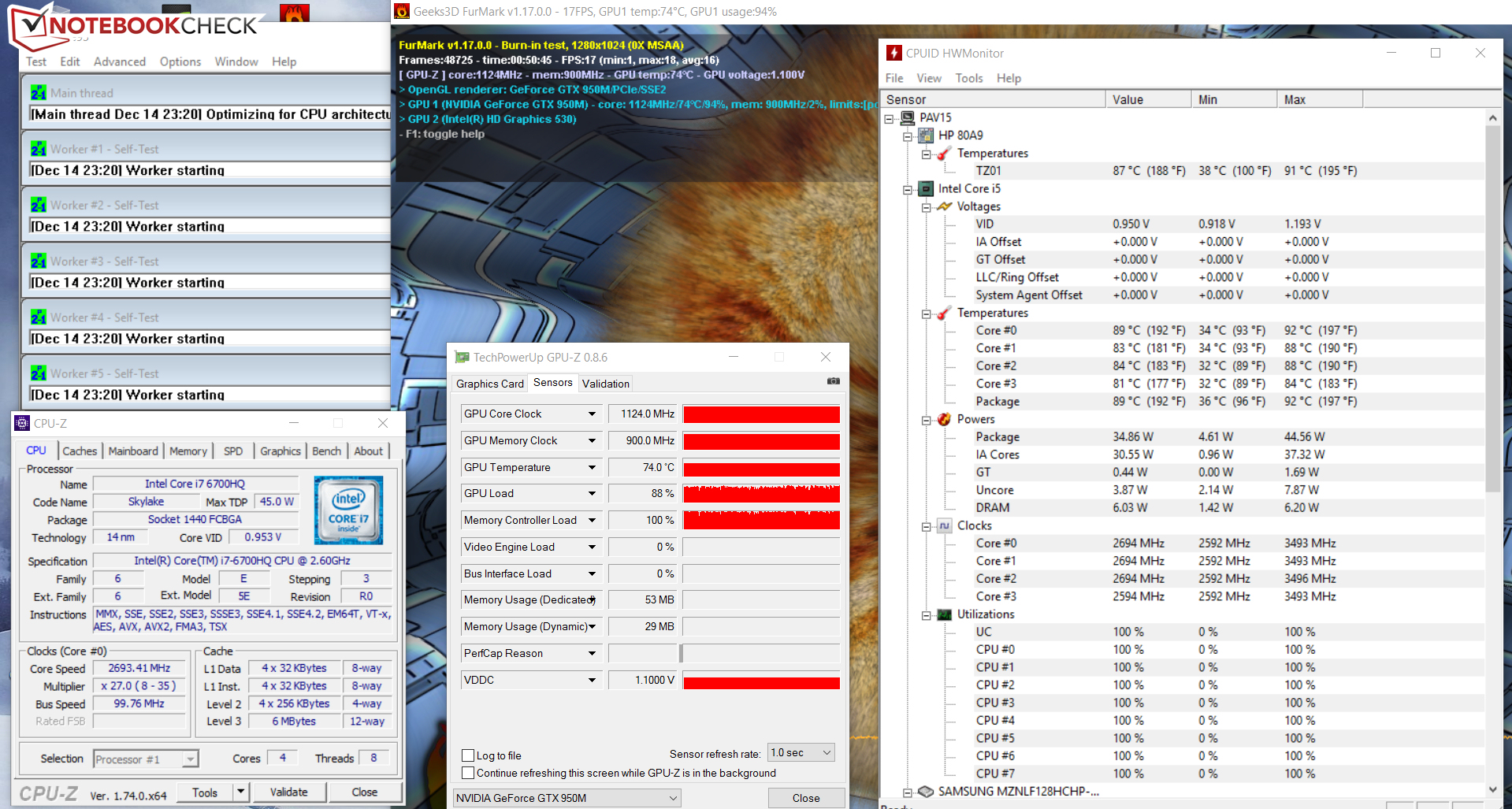Viewport: 1512px width, 809px height.
Task: Click the thermometer icon beside HP 80A9 Temperatures
Action: 944,153
